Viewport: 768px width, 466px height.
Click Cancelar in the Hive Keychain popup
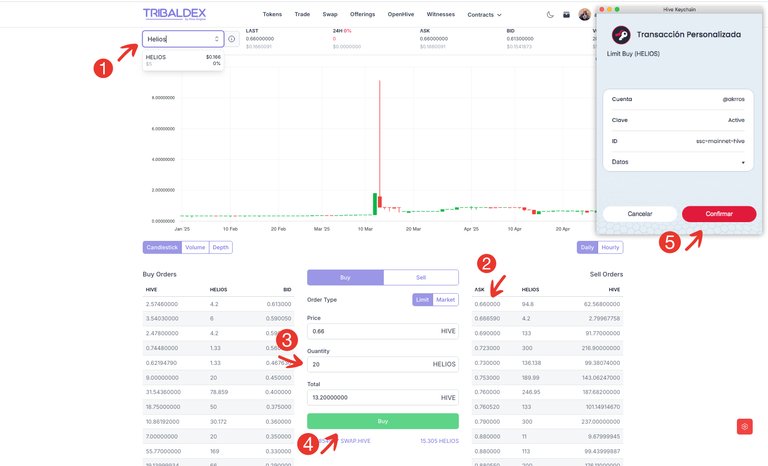click(640, 214)
